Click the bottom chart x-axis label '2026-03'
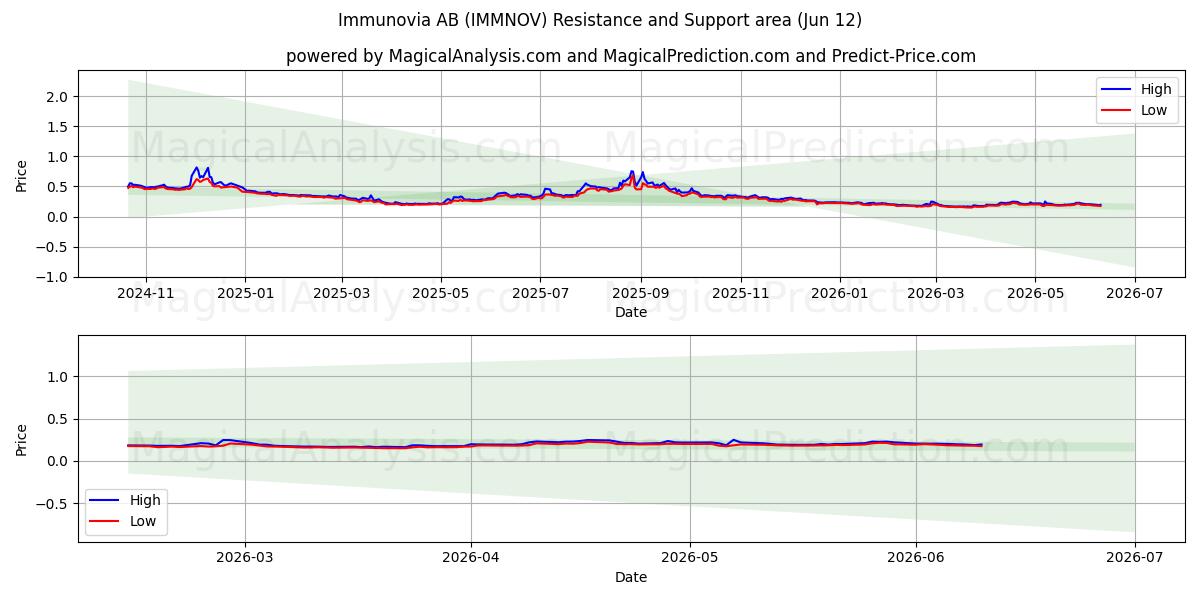 click(x=245, y=558)
